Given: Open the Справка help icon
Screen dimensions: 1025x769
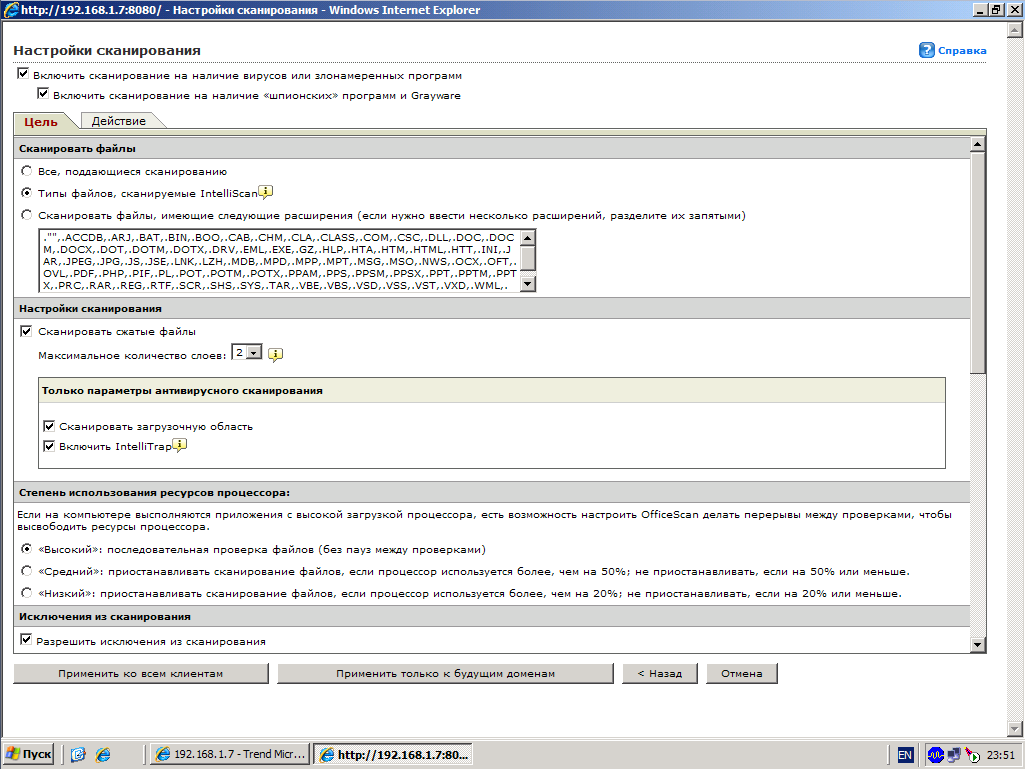Looking at the screenshot, I should (x=926, y=50).
